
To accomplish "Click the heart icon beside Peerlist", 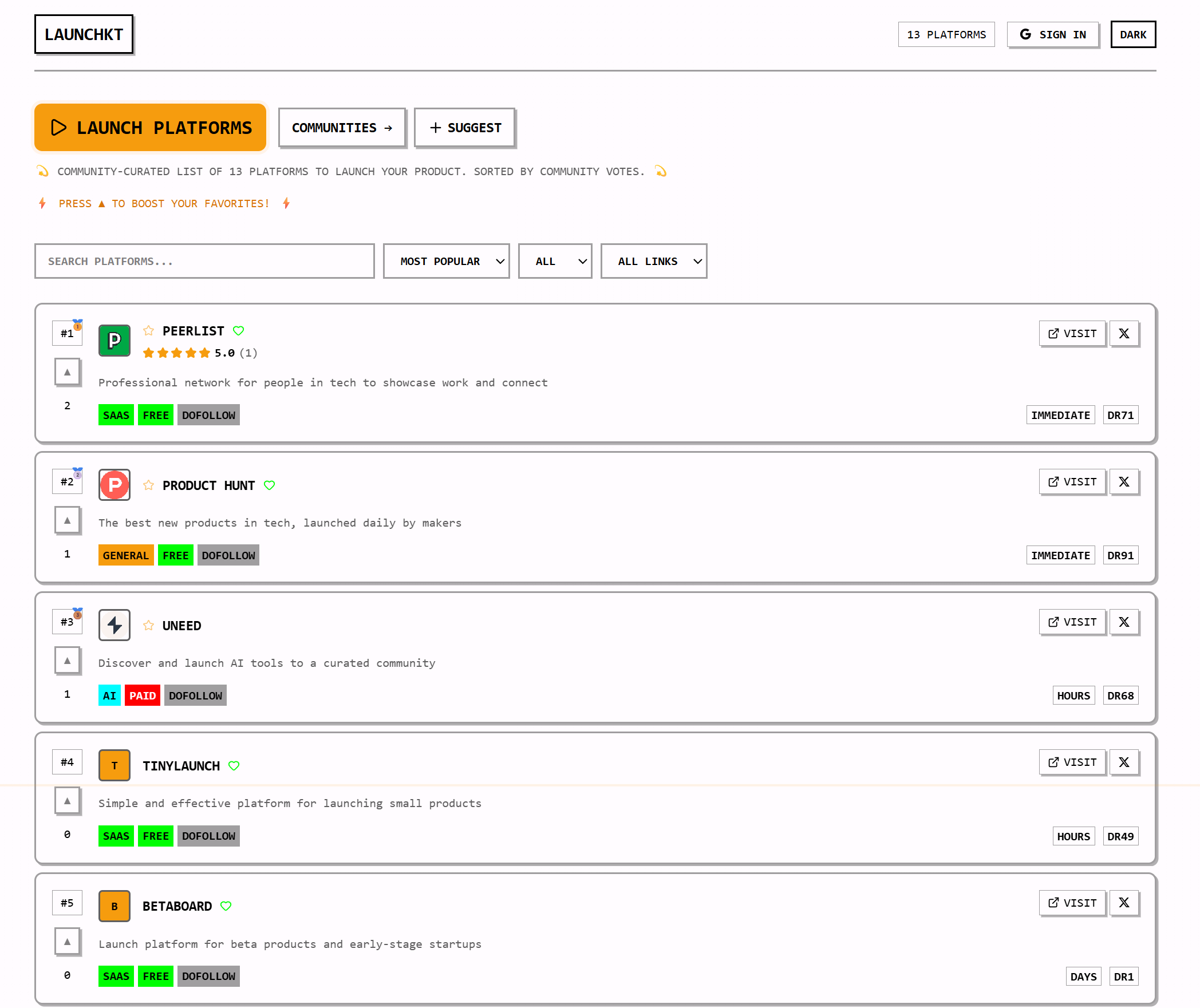I will tap(239, 330).
